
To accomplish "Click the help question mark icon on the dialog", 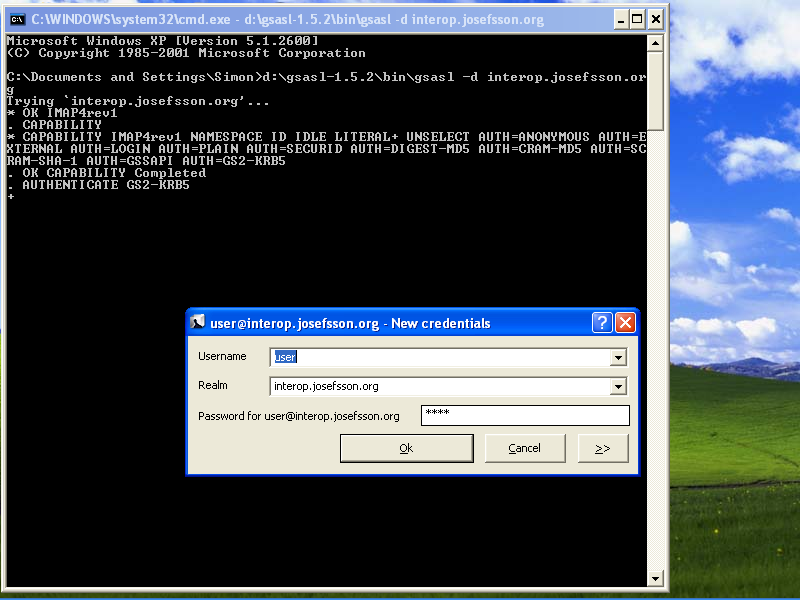I will click(601, 322).
